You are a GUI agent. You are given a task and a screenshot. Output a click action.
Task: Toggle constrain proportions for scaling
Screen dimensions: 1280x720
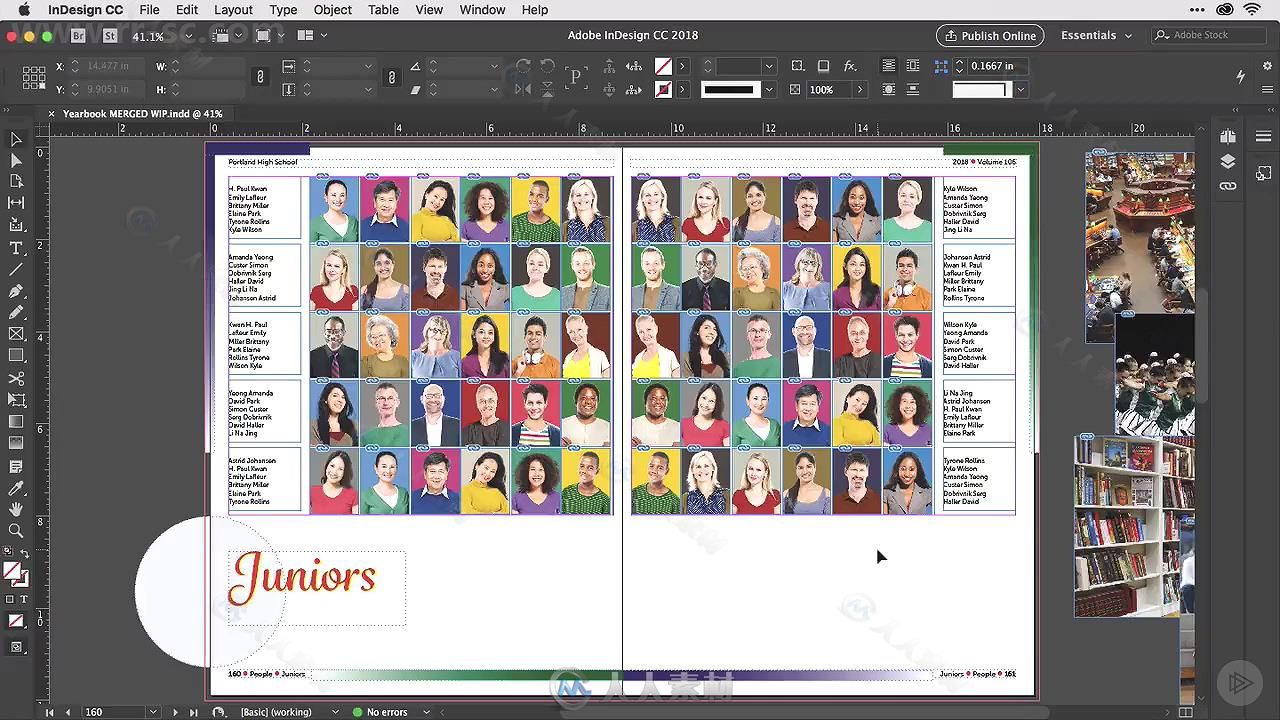391,77
